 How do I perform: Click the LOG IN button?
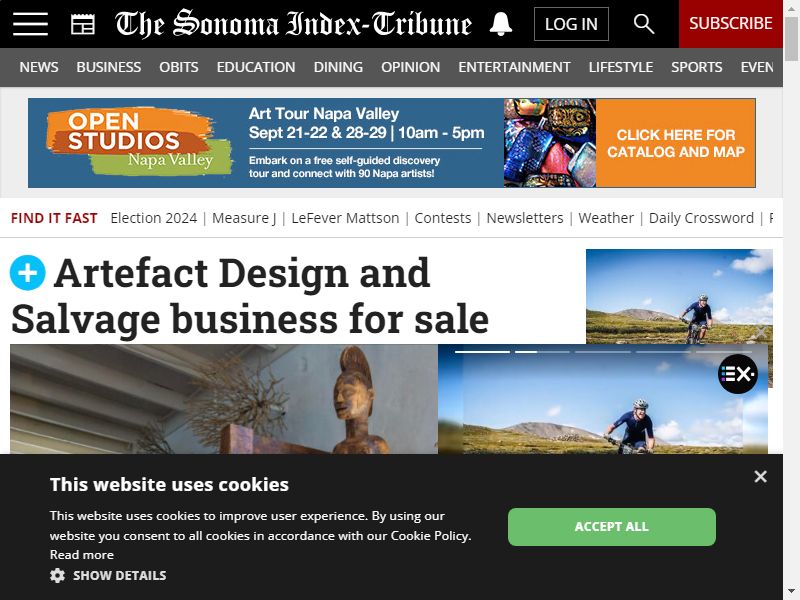[571, 24]
